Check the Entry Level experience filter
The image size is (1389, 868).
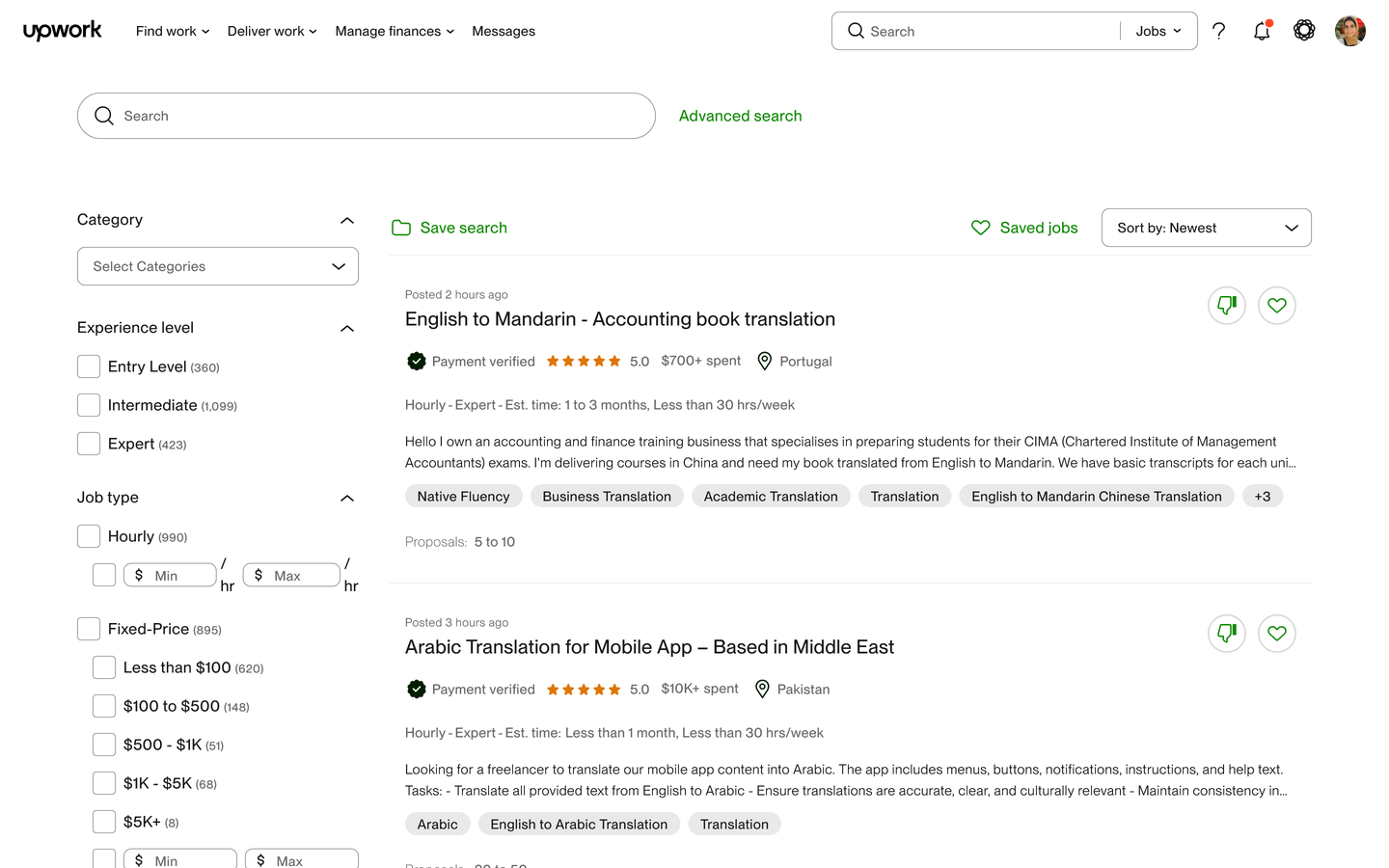tap(89, 366)
